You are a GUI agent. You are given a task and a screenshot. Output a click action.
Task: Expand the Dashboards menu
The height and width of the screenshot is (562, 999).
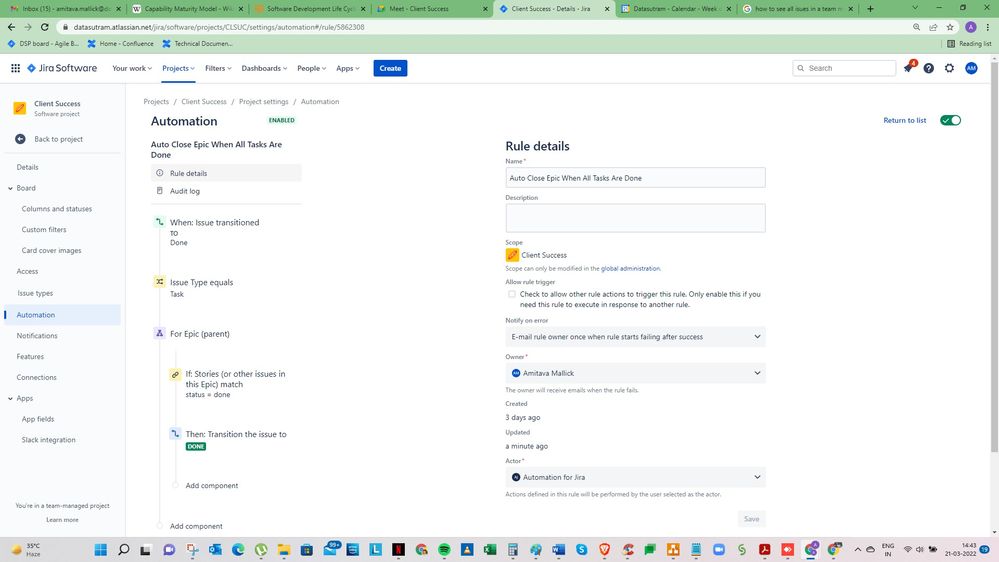(x=264, y=68)
